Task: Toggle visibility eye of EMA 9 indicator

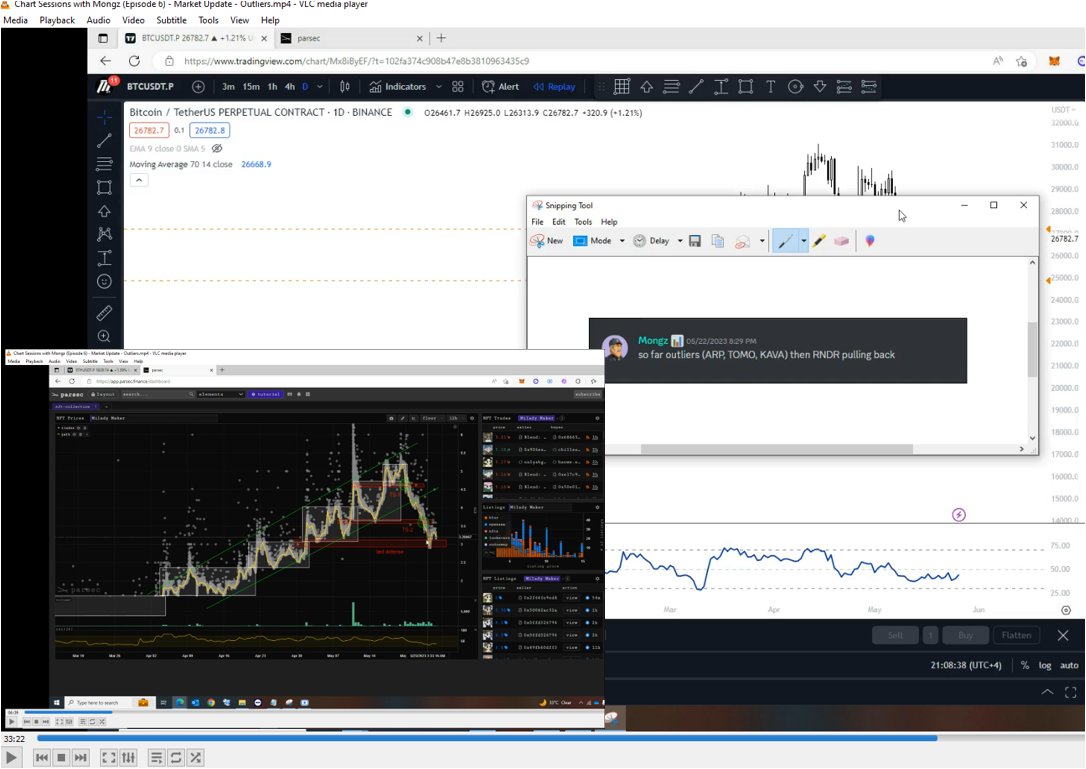Action: (217, 148)
